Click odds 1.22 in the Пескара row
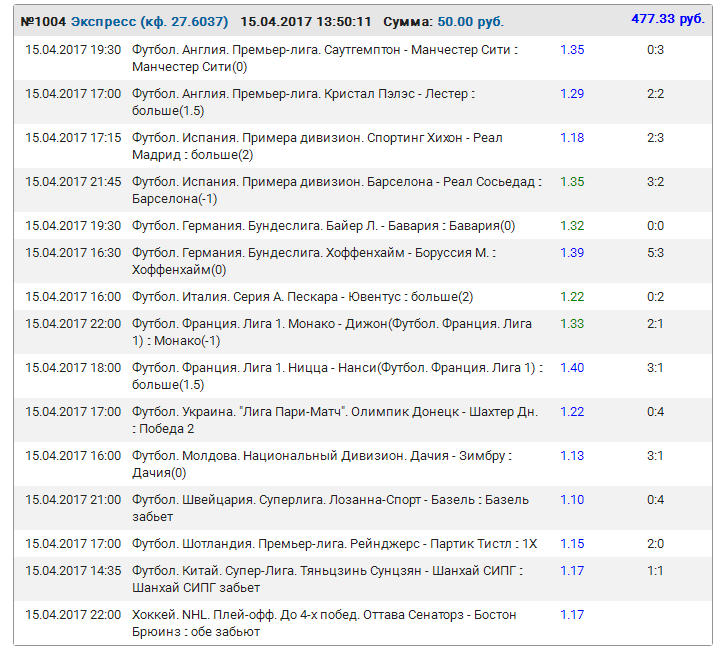This screenshot has height=656, width=722. coord(572,297)
